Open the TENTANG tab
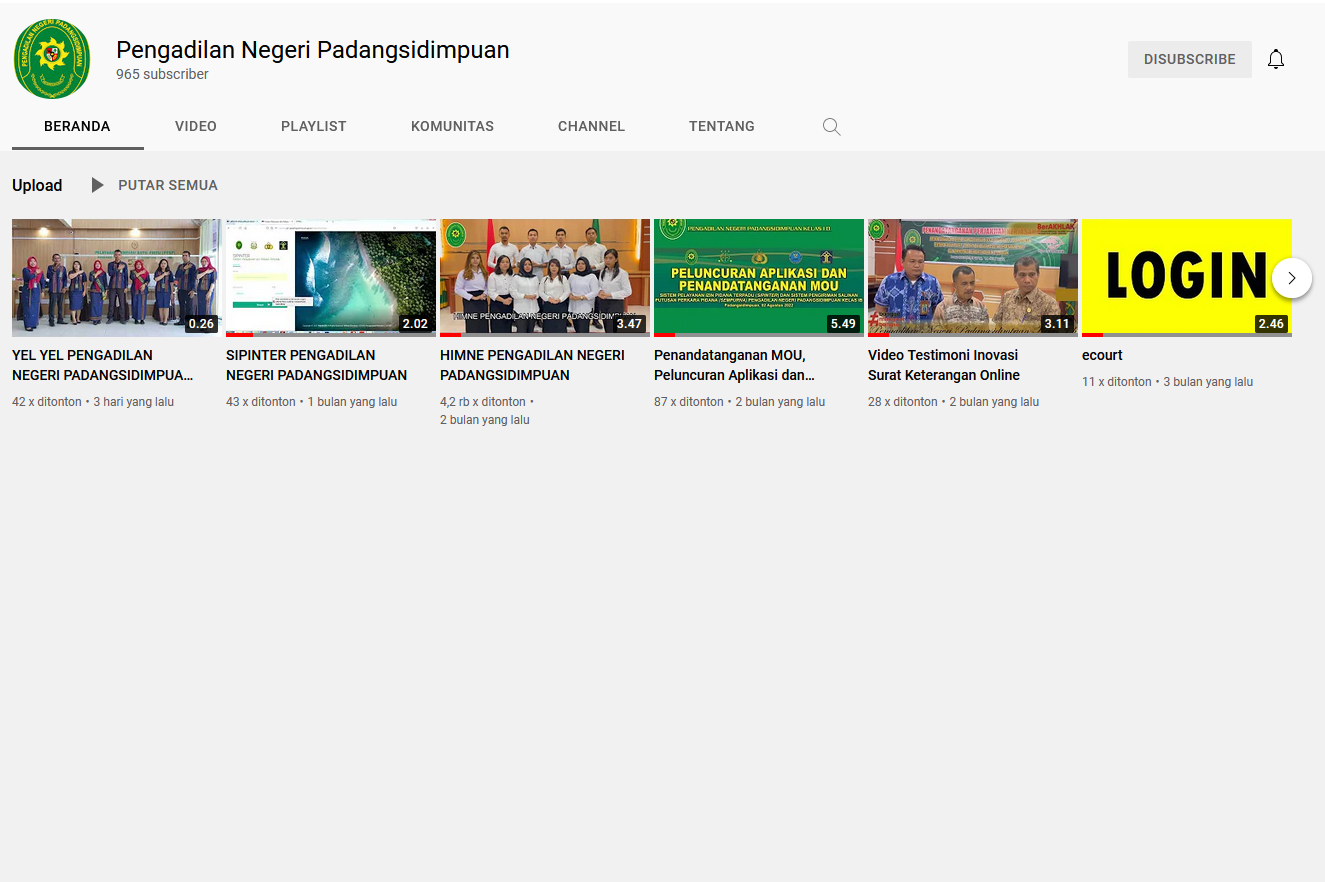The width and height of the screenshot is (1325, 882). coord(721,126)
